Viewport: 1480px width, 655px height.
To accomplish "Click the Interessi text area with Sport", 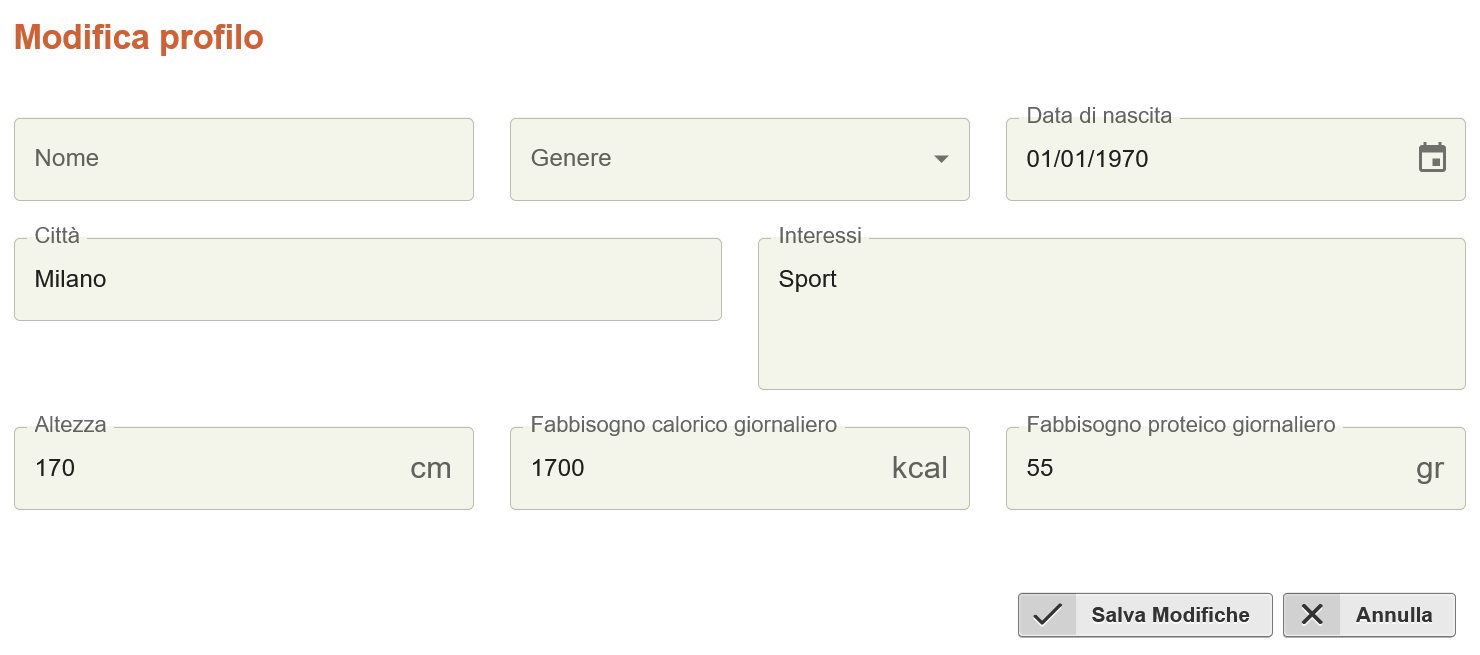I will tap(1110, 310).
